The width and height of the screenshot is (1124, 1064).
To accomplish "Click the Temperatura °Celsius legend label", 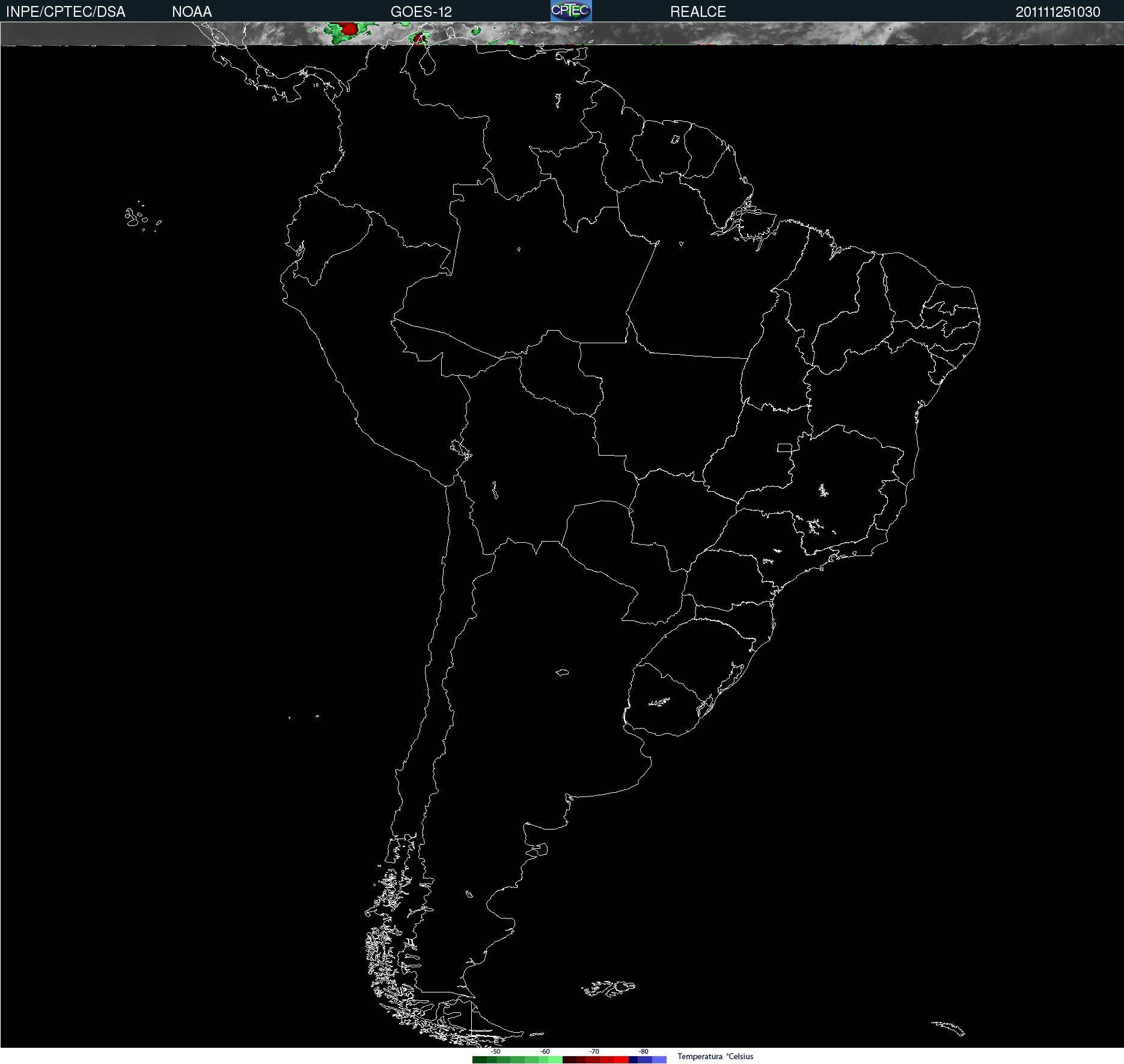I will pyautogui.click(x=715, y=1056).
